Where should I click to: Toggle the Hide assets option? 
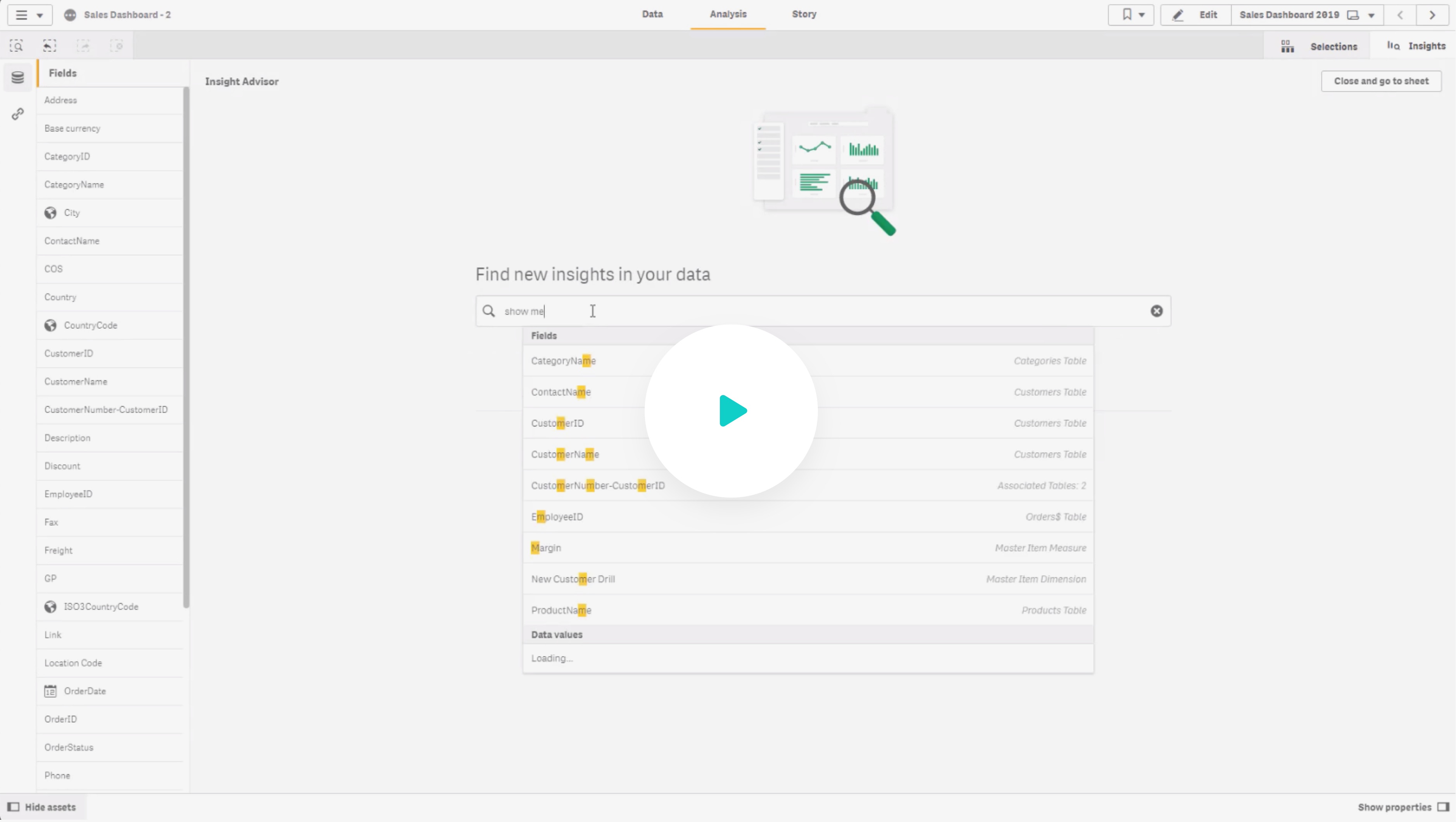point(42,807)
